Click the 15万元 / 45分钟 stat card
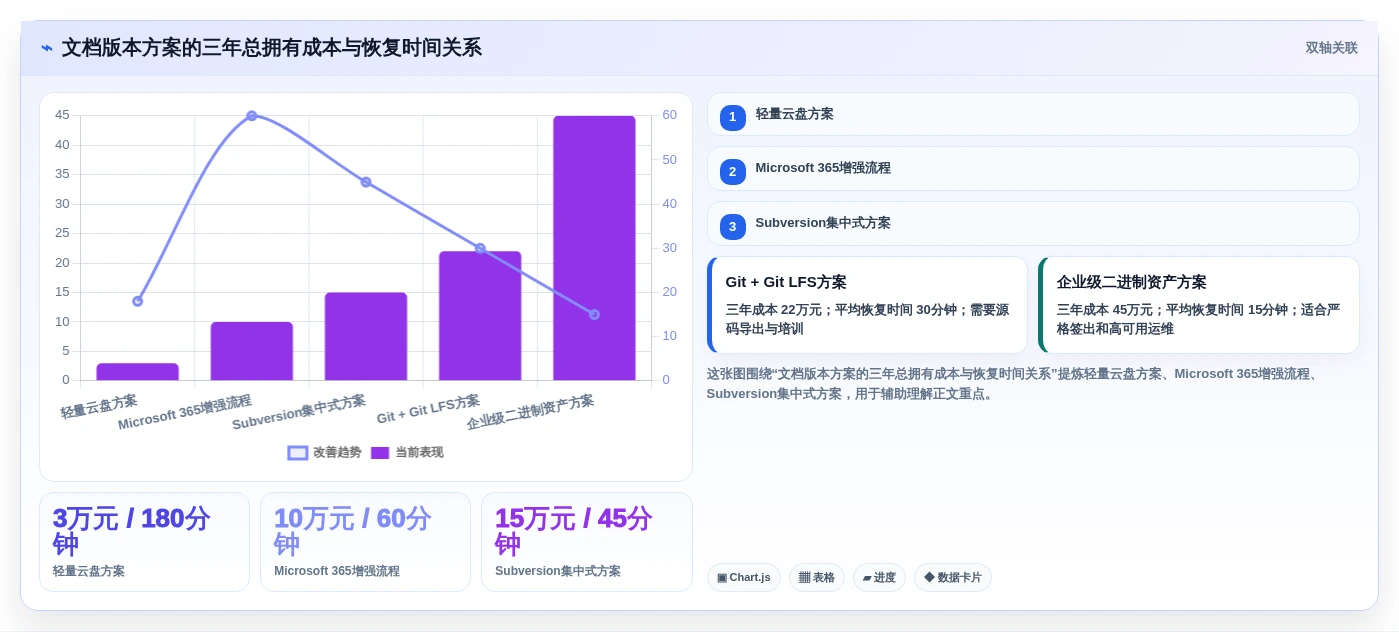1399x632 pixels. click(x=586, y=542)
